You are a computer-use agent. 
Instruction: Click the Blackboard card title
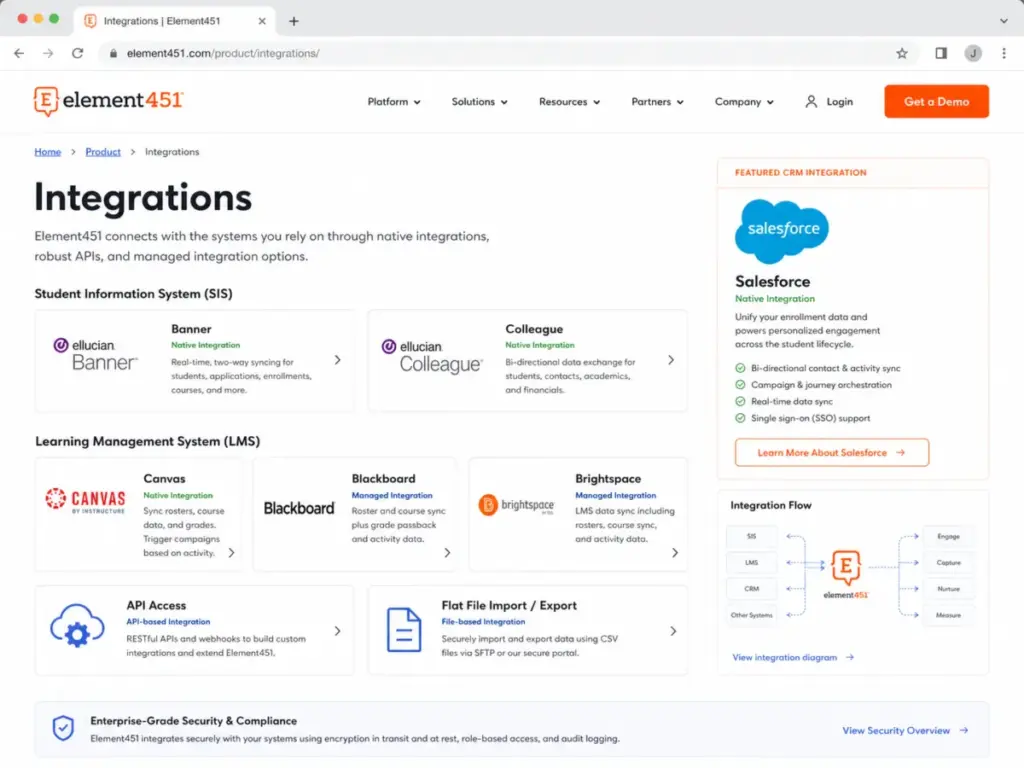coord(383,479)
